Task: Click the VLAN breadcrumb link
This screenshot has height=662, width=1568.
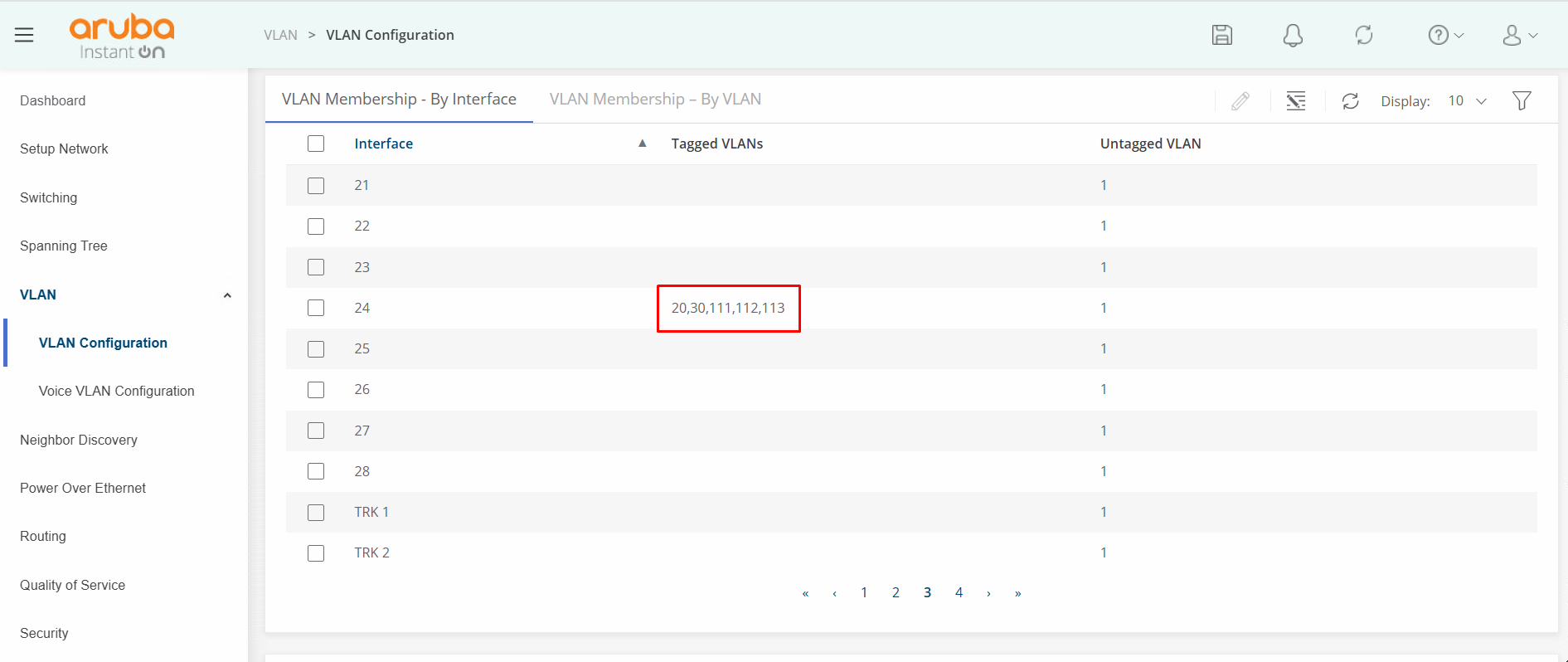Action: pyautogui.click(x=280, y=35)
